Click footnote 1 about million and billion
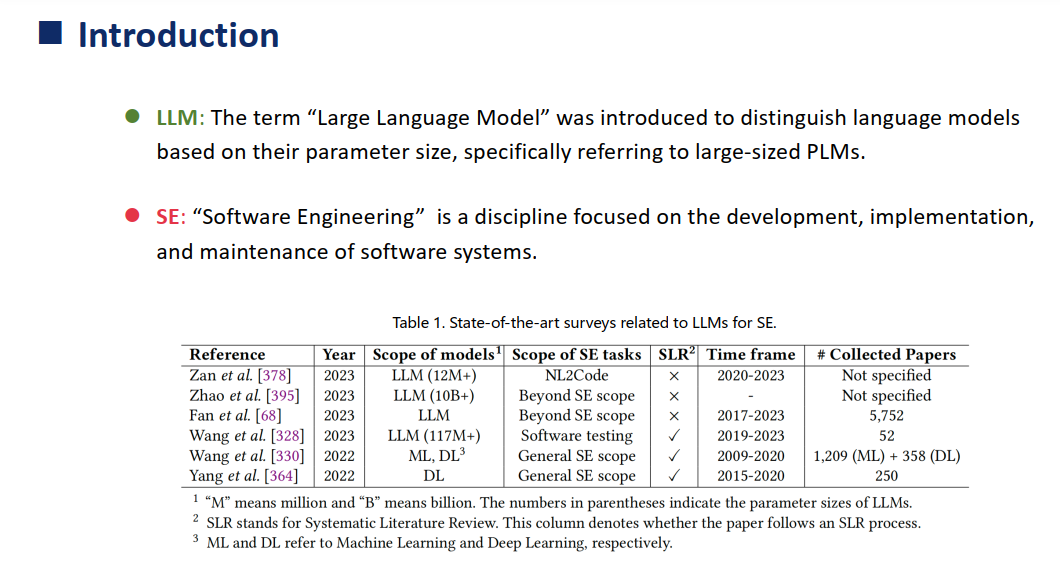This screenshot has height=568, width=1060. pyautogui.click(x=552, y=502)
